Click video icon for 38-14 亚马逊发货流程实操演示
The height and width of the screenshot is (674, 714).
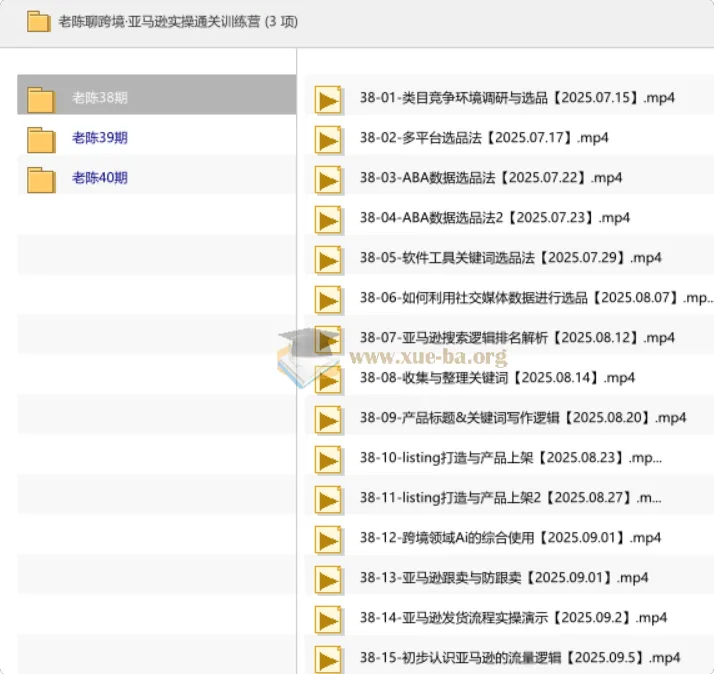tap(328, 620)
